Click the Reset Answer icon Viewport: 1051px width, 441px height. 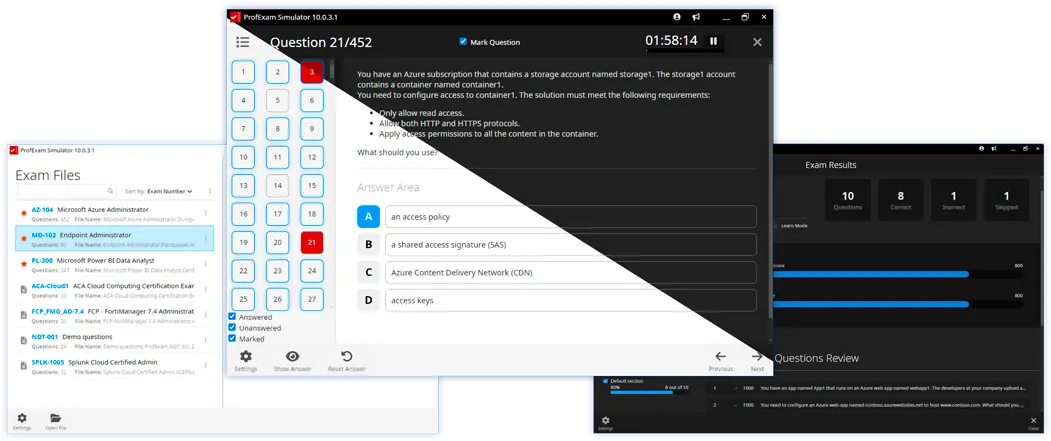click(x=347, y=357)
